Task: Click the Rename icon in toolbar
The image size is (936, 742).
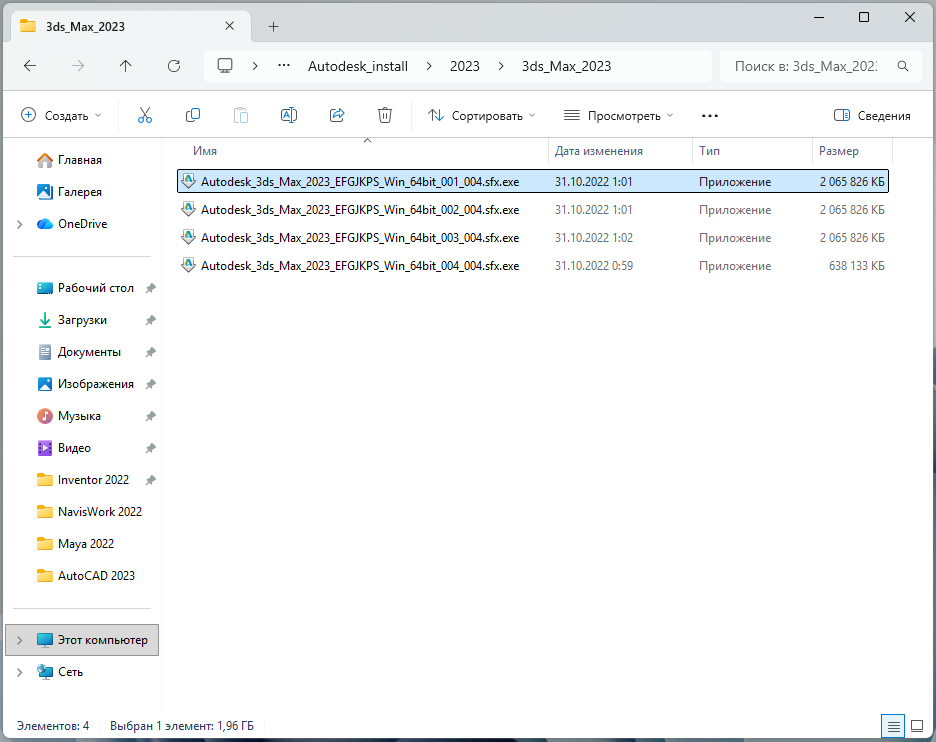Action: (x=289, y=115)
